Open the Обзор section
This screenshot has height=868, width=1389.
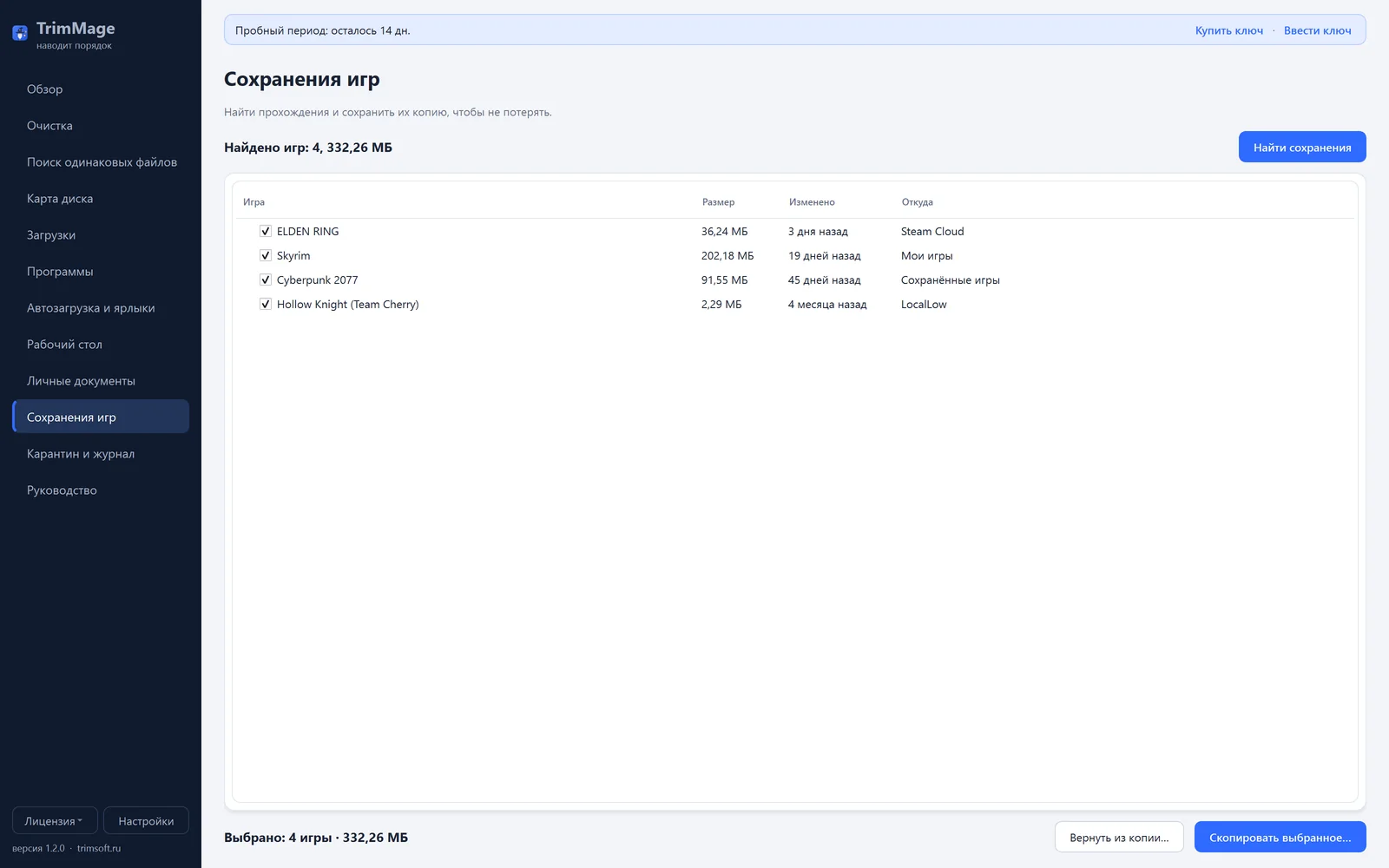point(101,89)
